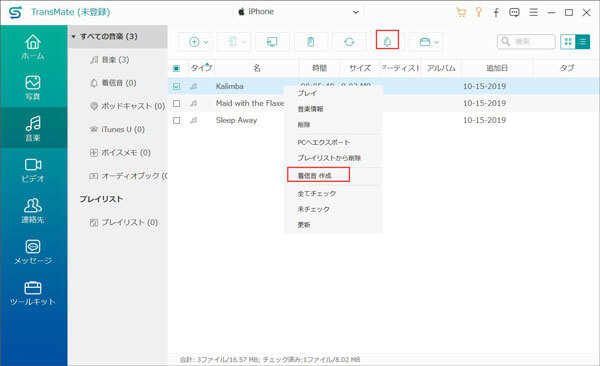Switch to list view
The image size is (600, 366).
pyautogui.click(x=582, y=42)
